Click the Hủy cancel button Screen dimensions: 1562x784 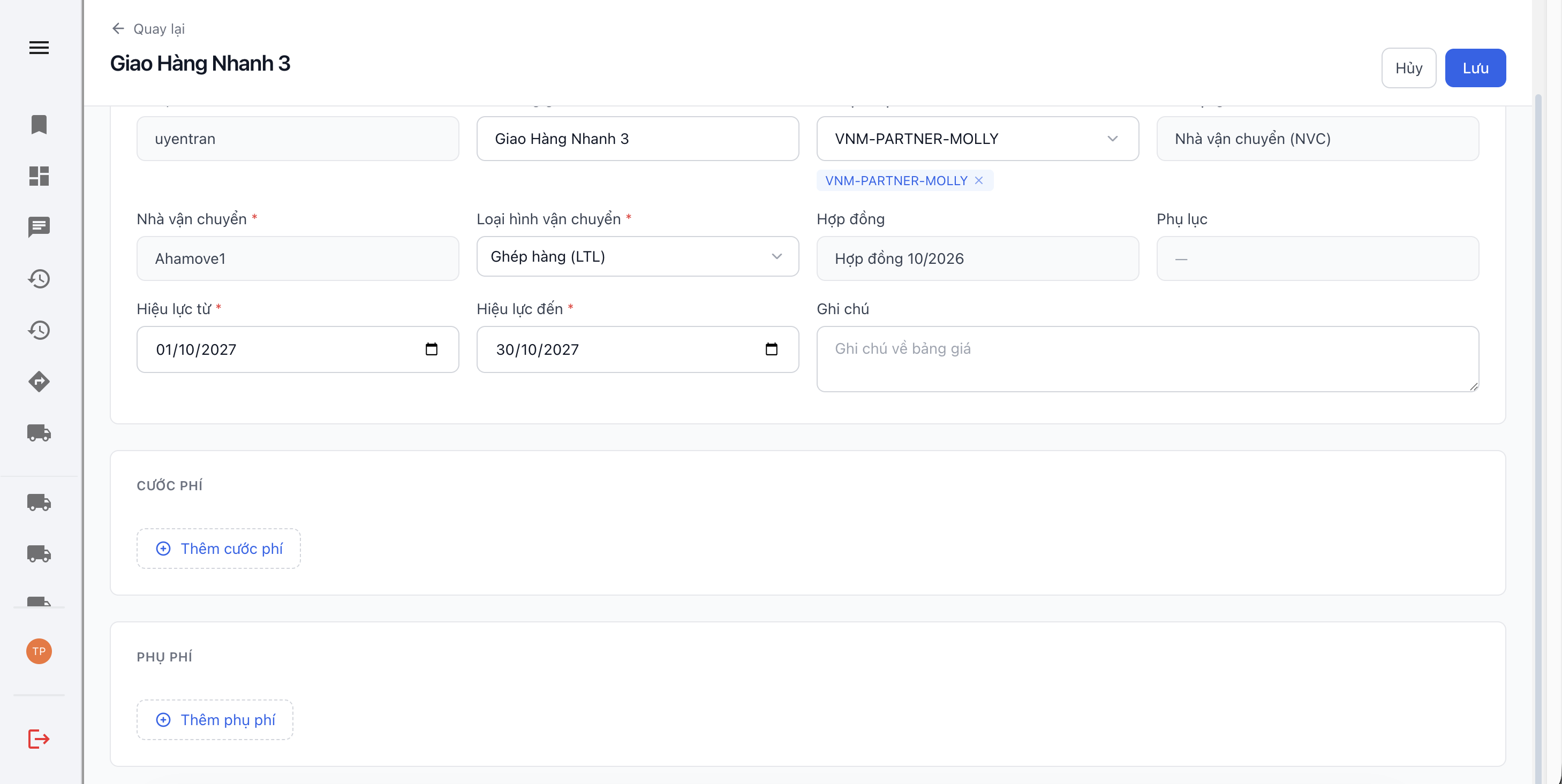pyautogui.click(x=1409, y=68)
